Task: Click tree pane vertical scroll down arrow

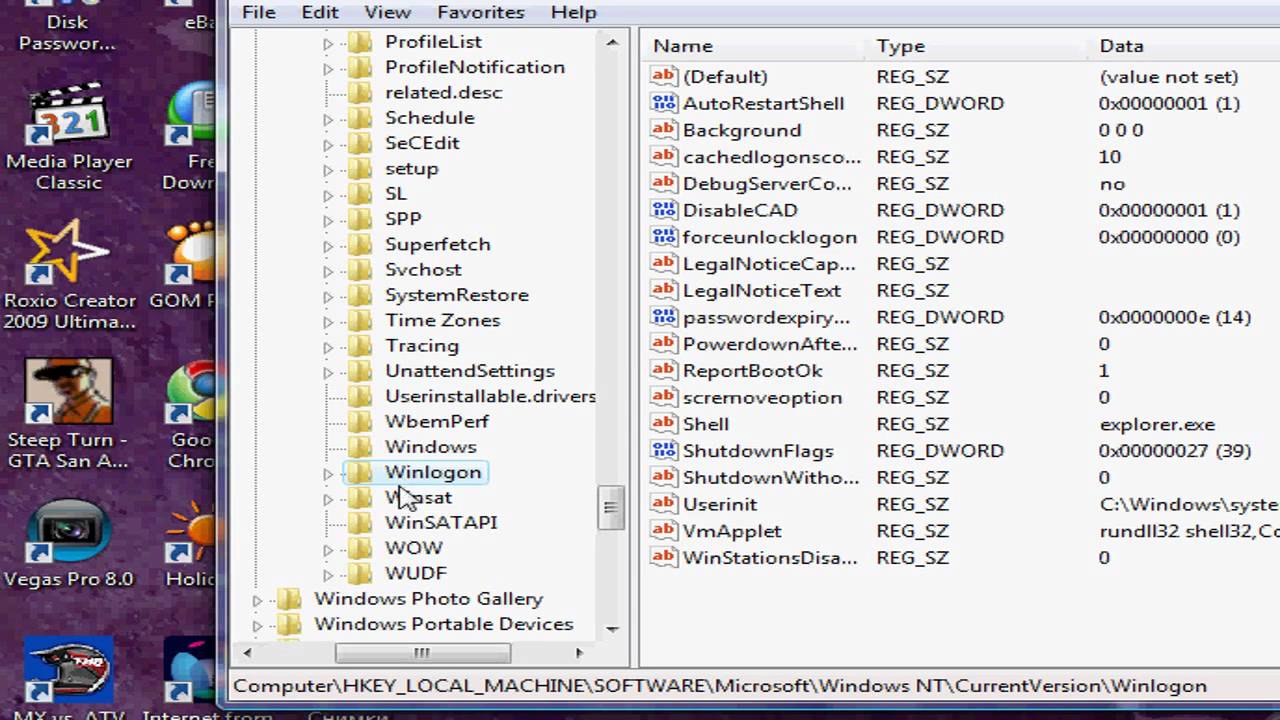Action: [x=612, y=629]
